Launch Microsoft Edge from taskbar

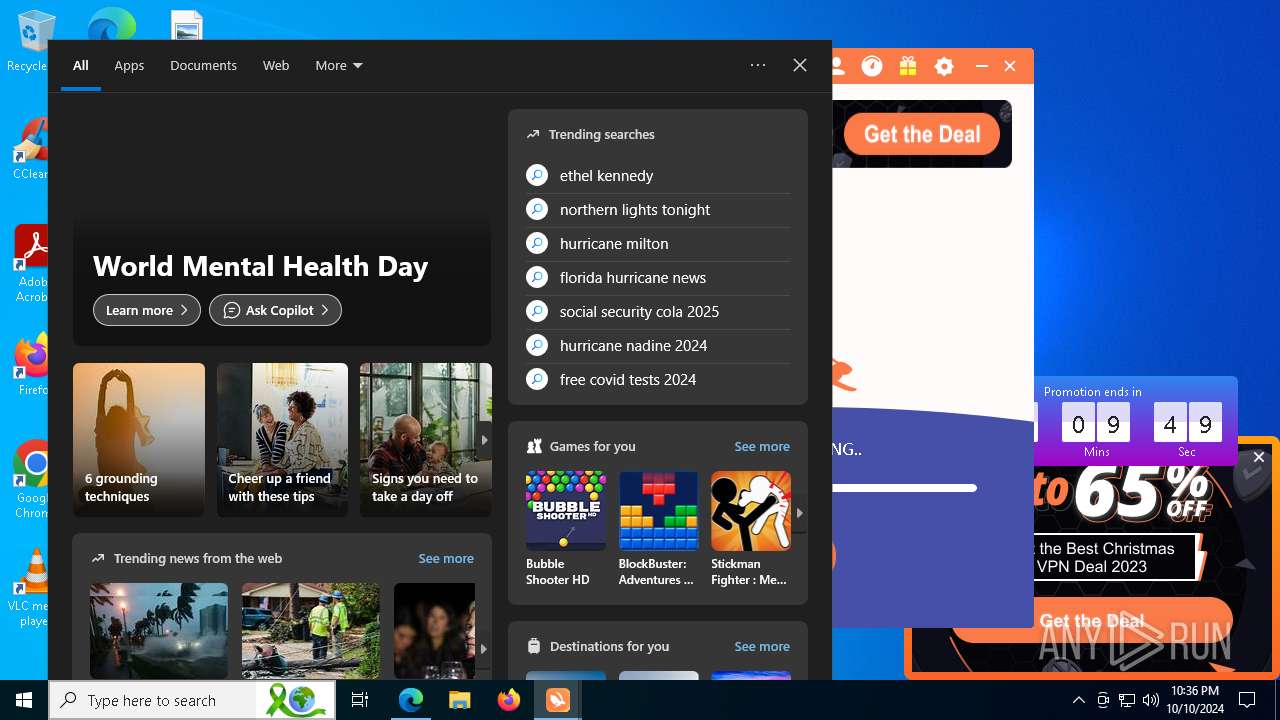pyautogui.click(x=411, y=700)
